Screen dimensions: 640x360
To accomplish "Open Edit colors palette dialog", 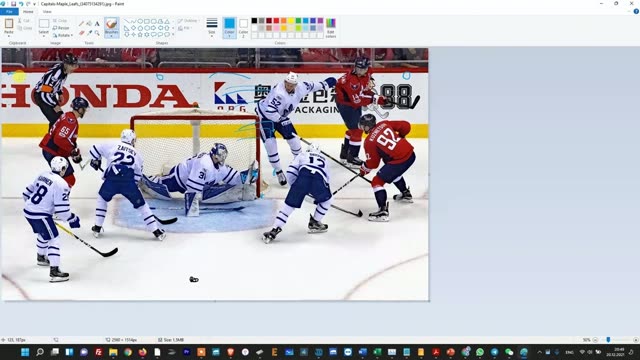I will (331, 28).
